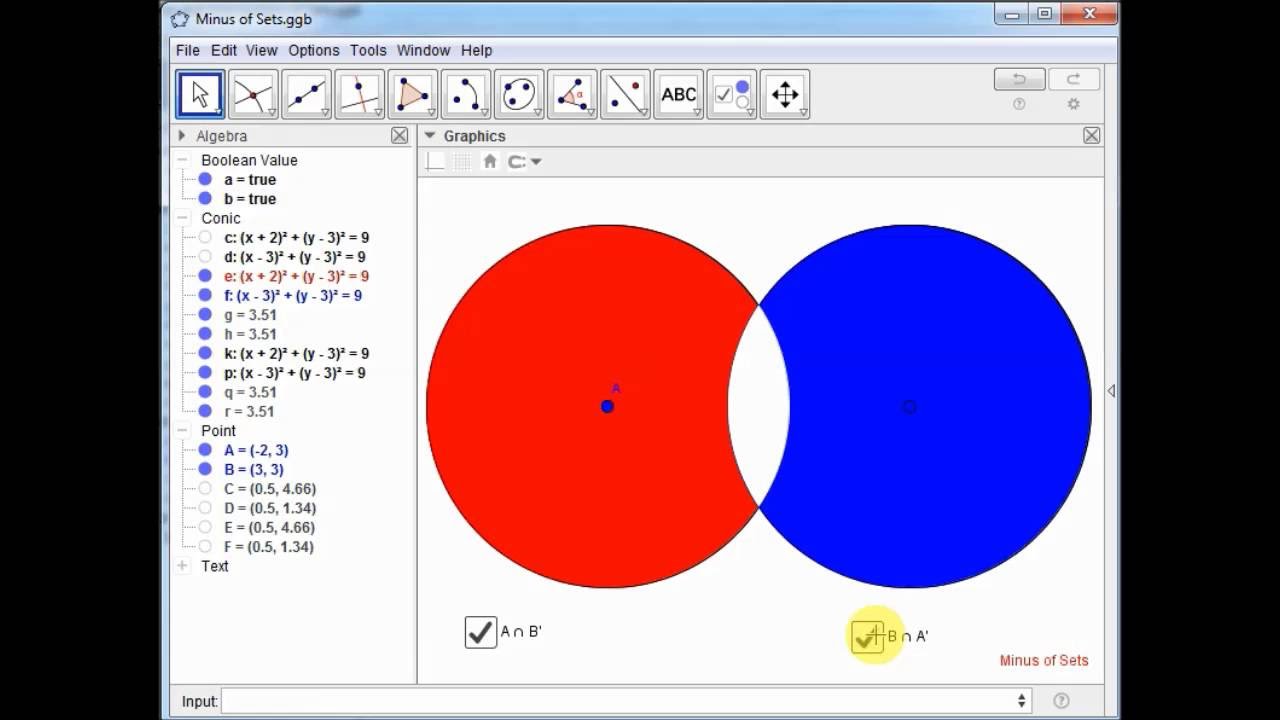Uncheck the B ∩ A' checkbox
This screenshot has height=720, width=1280.
(867, 636)
